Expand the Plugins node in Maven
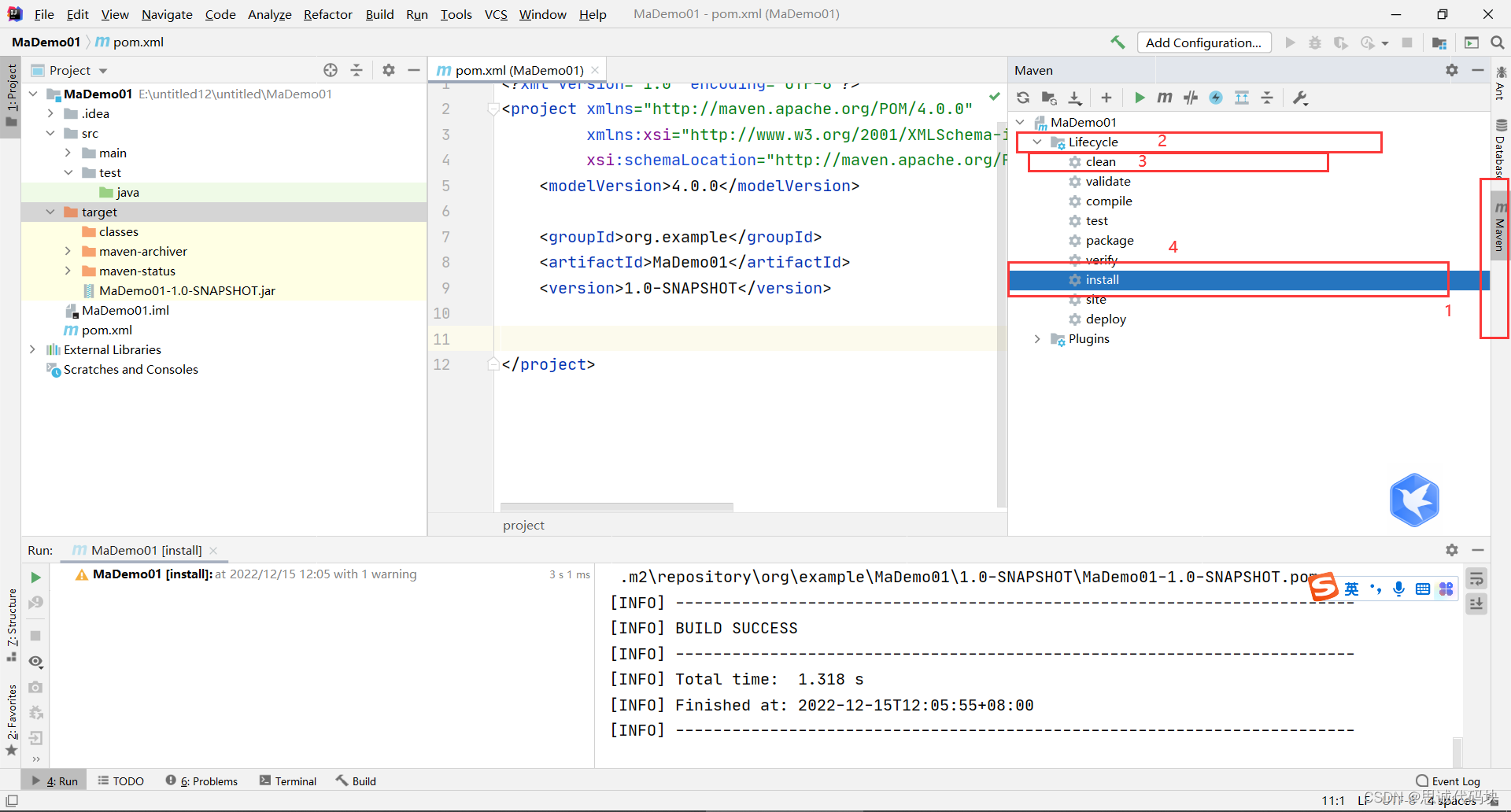The width and height of the screenshot is (1511, 812). pyautogui.click(x=1037, y=338)
